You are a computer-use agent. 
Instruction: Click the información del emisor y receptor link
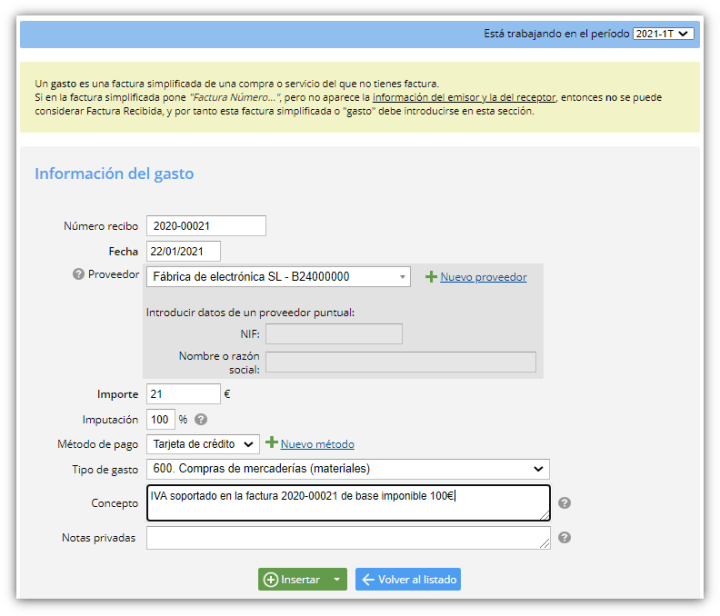[464, 97]
